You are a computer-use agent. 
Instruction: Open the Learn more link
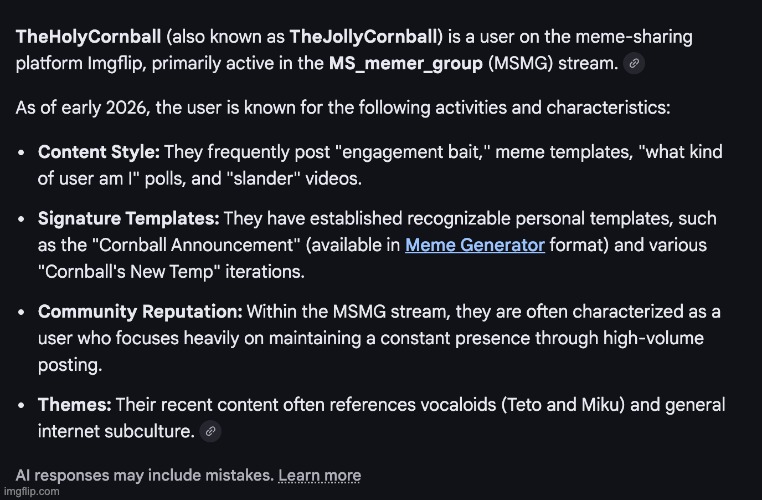click(x=319, y=475)
